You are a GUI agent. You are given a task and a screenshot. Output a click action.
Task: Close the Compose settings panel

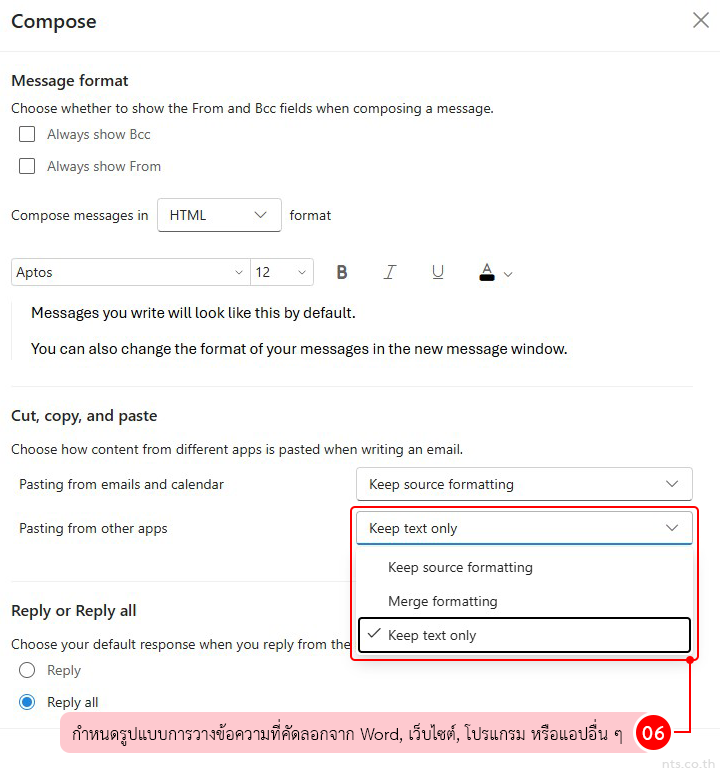pos(700,21)
